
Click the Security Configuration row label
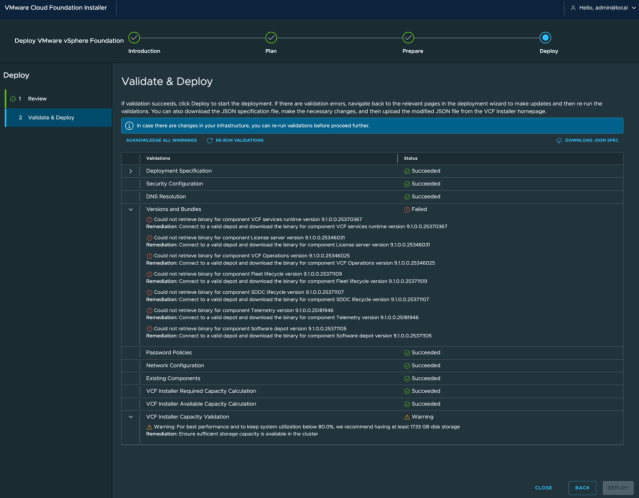[174, 184]
